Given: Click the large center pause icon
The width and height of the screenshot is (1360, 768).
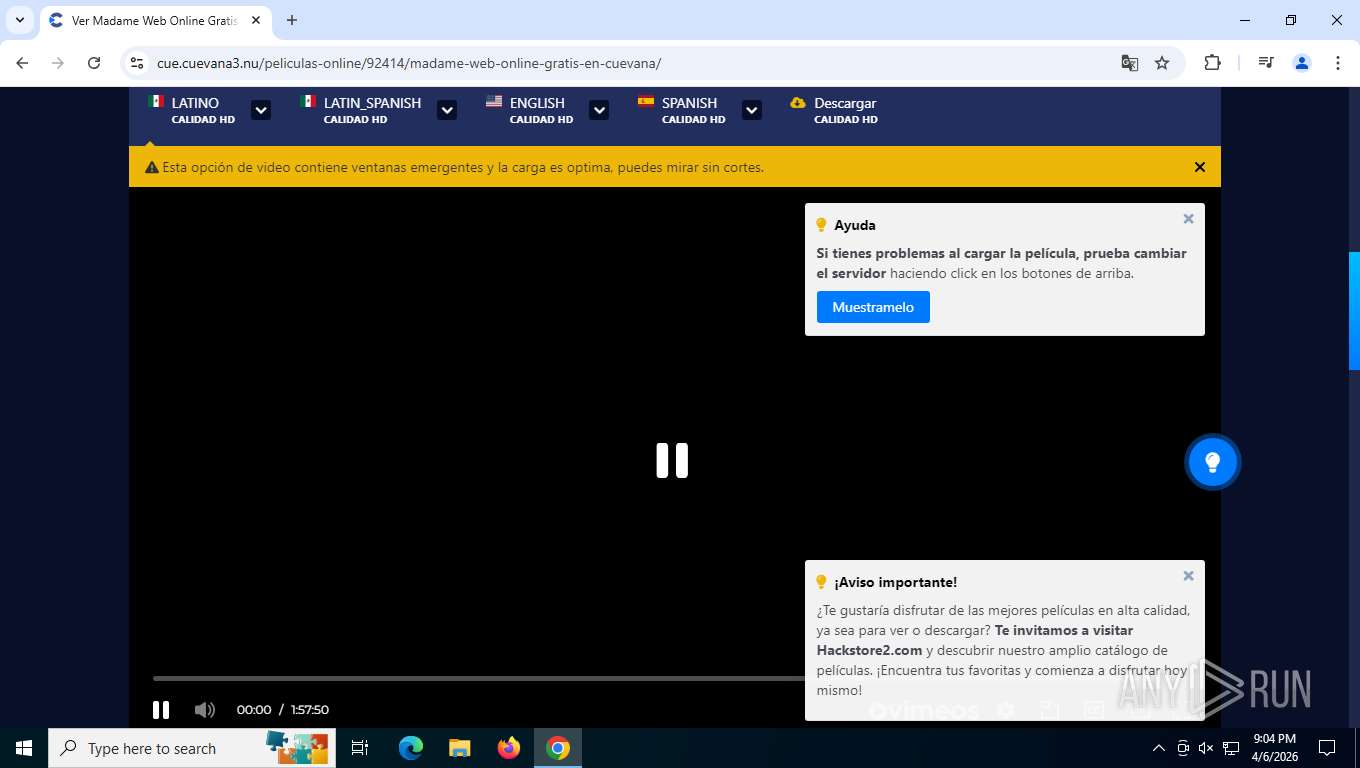Looking at the screenshot, I should pos(672,460).
